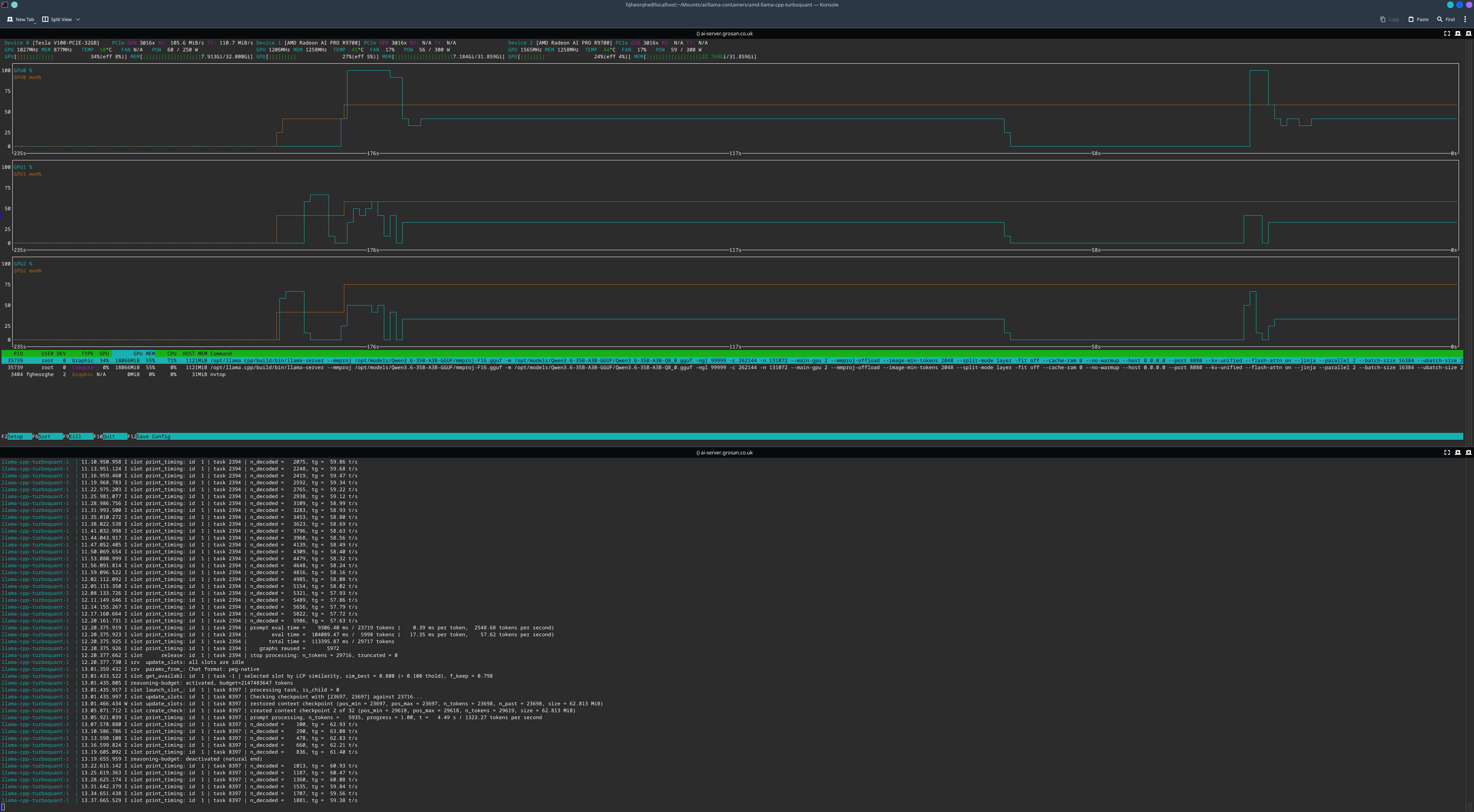The image size is (1474, 812).
Task: Click the F9 Kill key in nvtop
Action: coord(78,437)
